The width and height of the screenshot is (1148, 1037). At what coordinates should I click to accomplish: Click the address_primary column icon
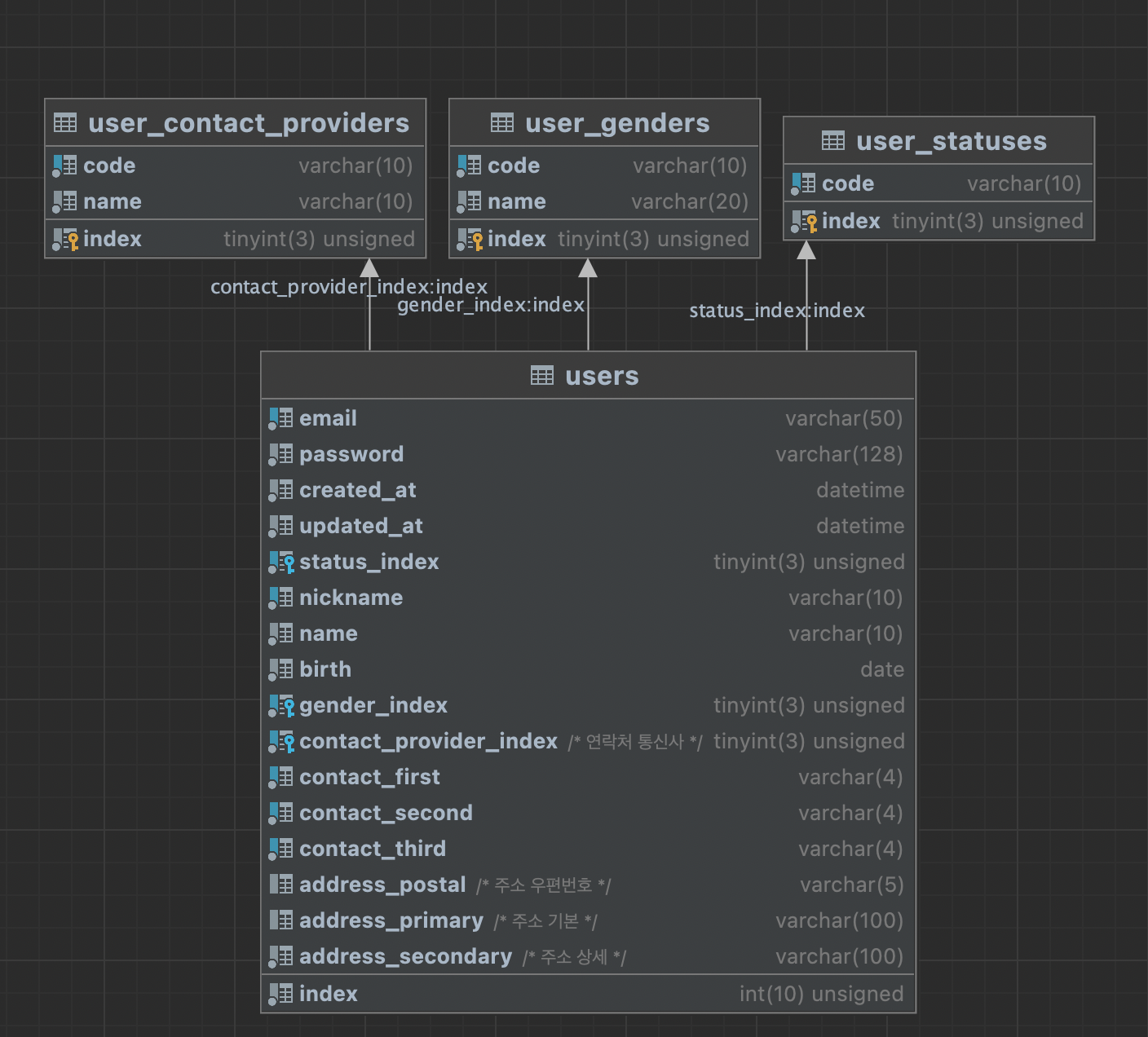(280, 920)
